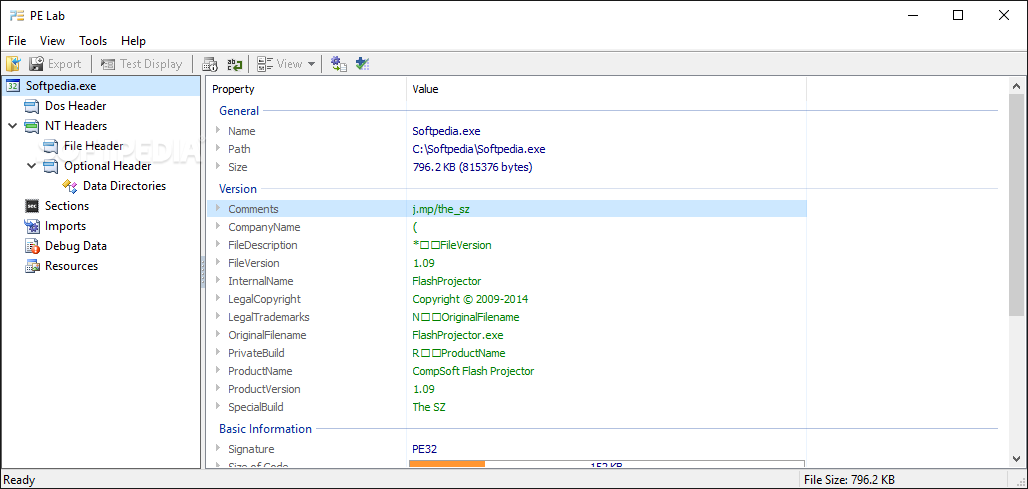Select the FileDescription property row

coord(507,245)
